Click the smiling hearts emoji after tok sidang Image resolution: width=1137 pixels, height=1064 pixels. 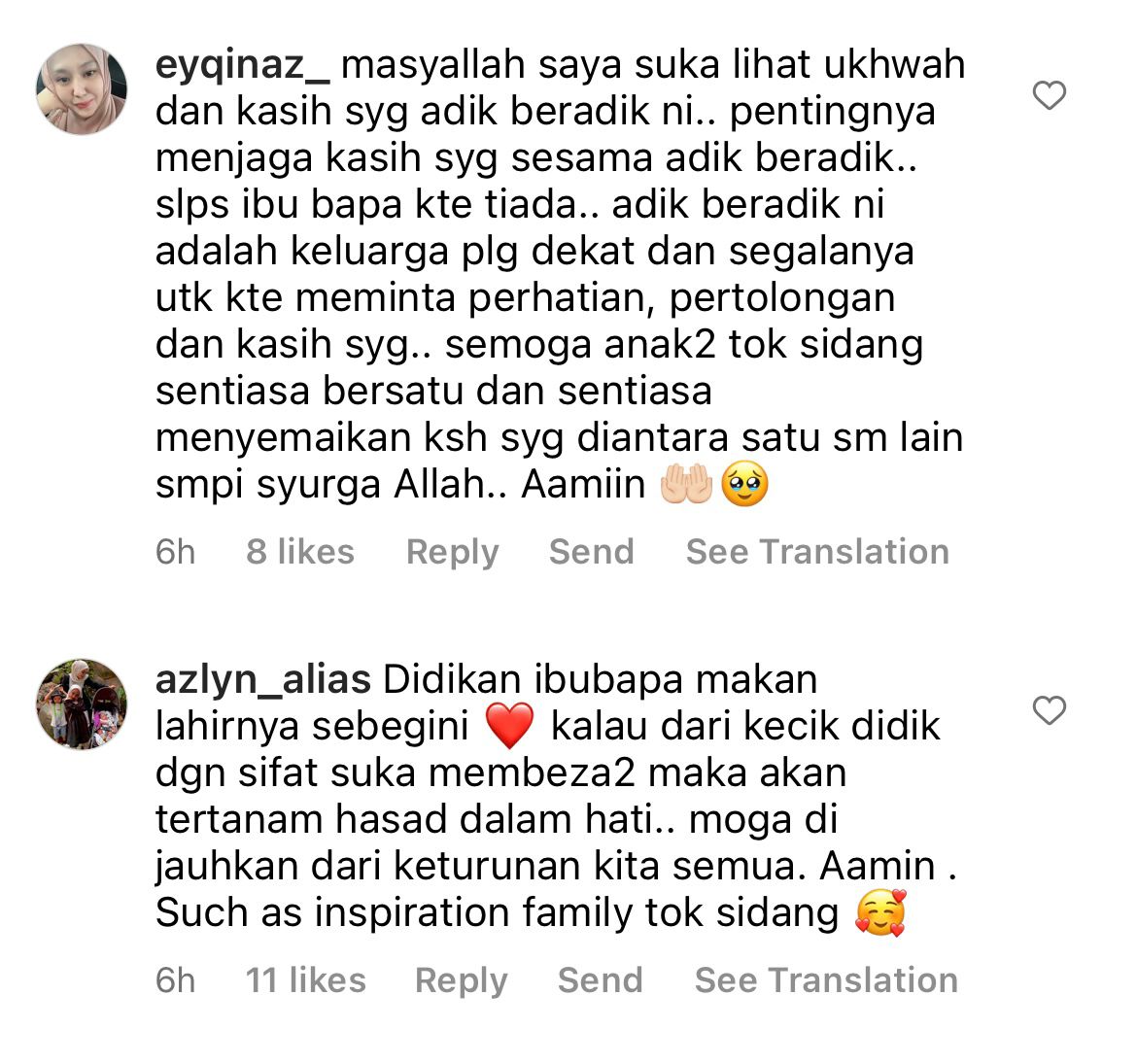[x=881, y=913]
